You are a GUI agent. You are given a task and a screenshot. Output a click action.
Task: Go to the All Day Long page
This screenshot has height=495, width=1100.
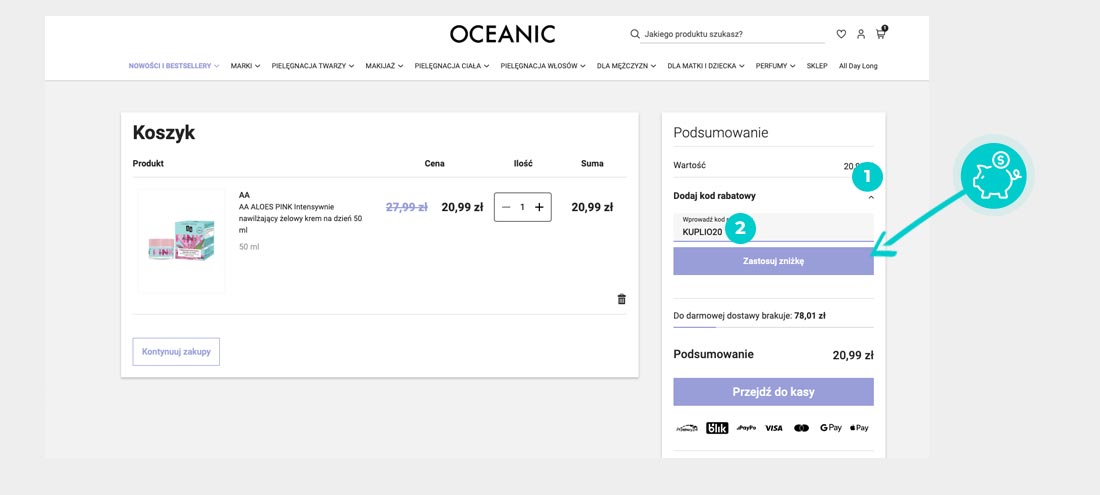(x=858, y=66)
